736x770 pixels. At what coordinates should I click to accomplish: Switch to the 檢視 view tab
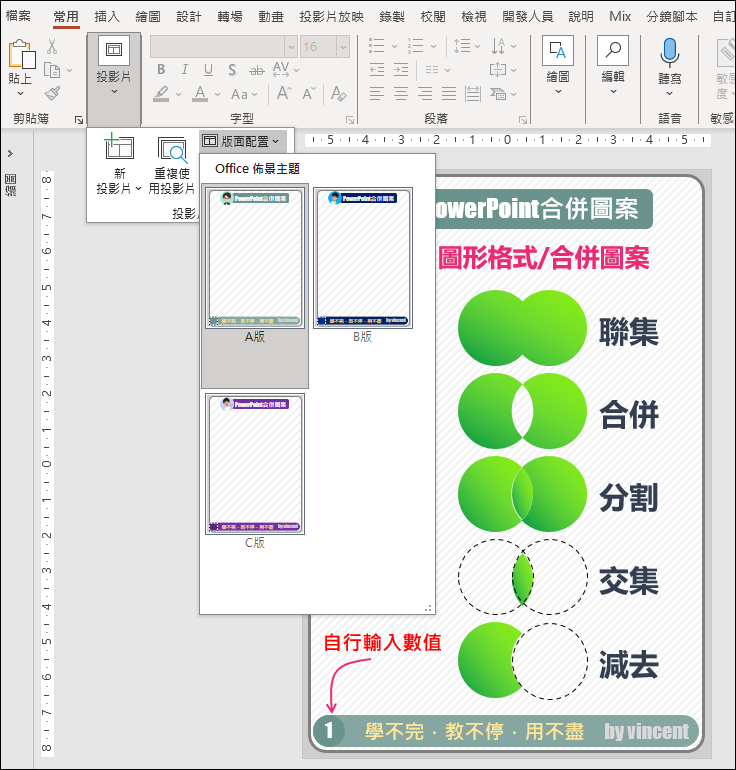pos(474,17)
